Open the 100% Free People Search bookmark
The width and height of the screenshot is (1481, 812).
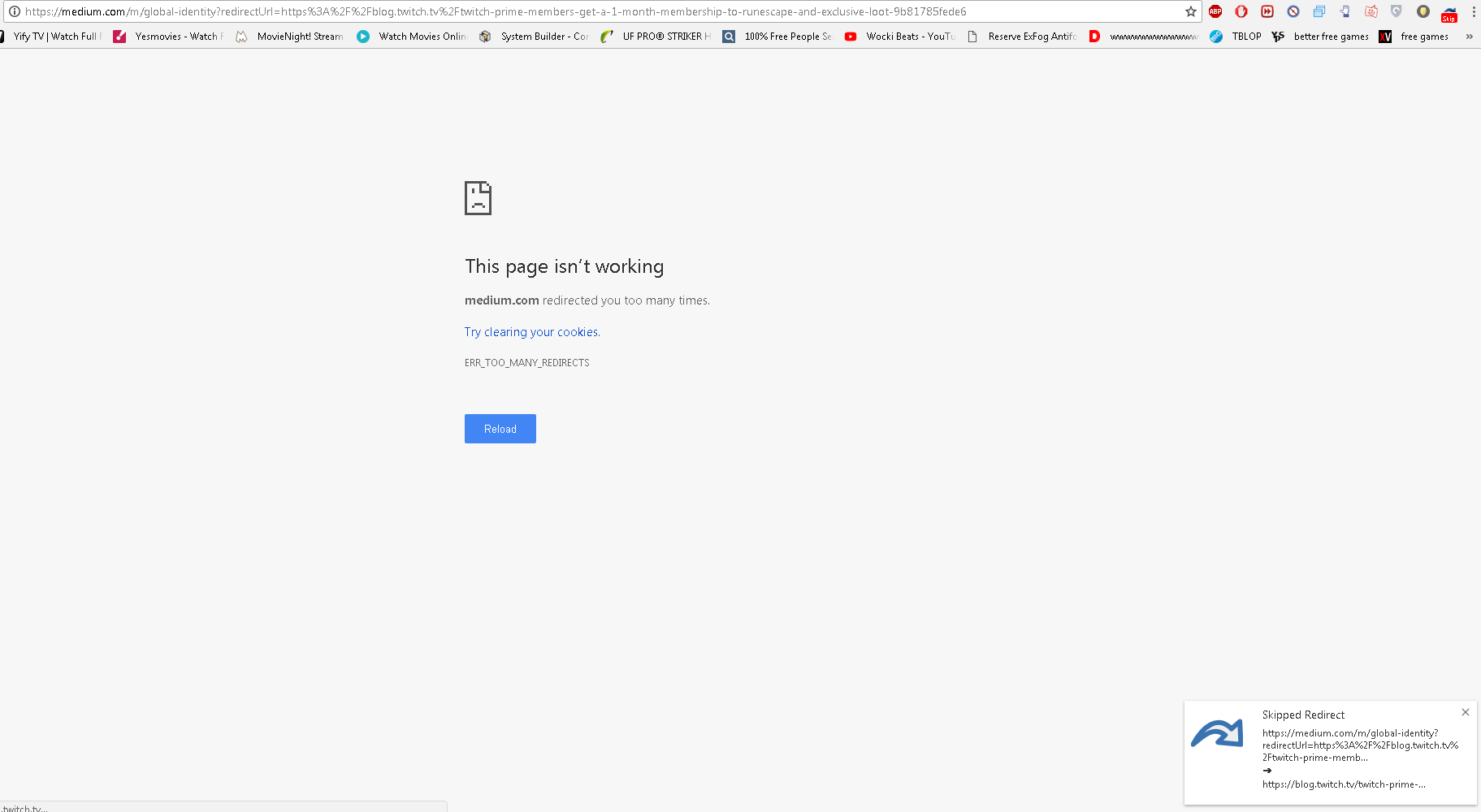(x=777, y=37)
